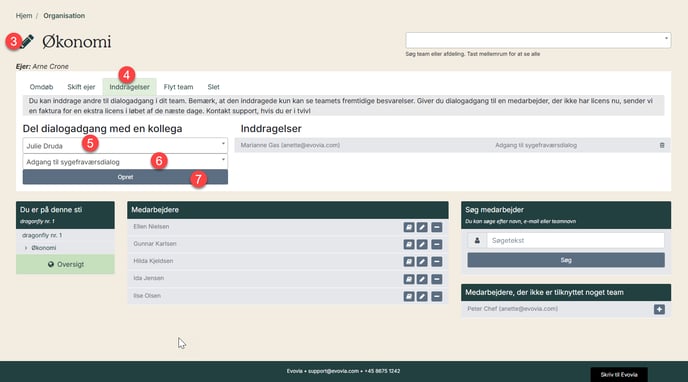Screen dimensions: 688x382
Task: Click the Ilse Olsen employee name
Action: tap(147, 296)
